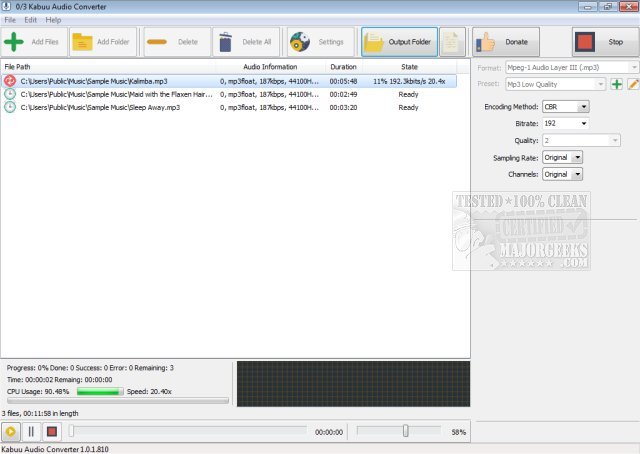Viewport: 640px width, 454px height.
Task: Open the Preset dropdown Mp3 Low Quality
Action: pos(555,85)
